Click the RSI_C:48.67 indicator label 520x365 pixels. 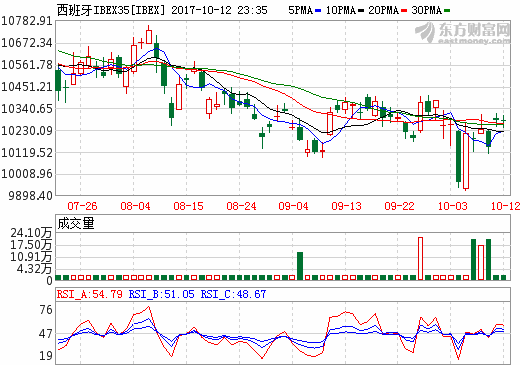[233, 294]
